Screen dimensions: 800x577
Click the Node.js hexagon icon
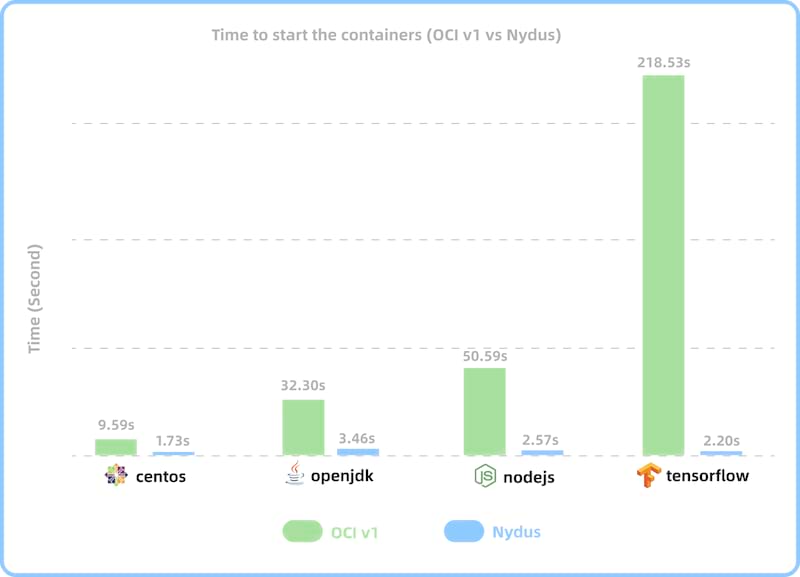click(x=484, y=476)
